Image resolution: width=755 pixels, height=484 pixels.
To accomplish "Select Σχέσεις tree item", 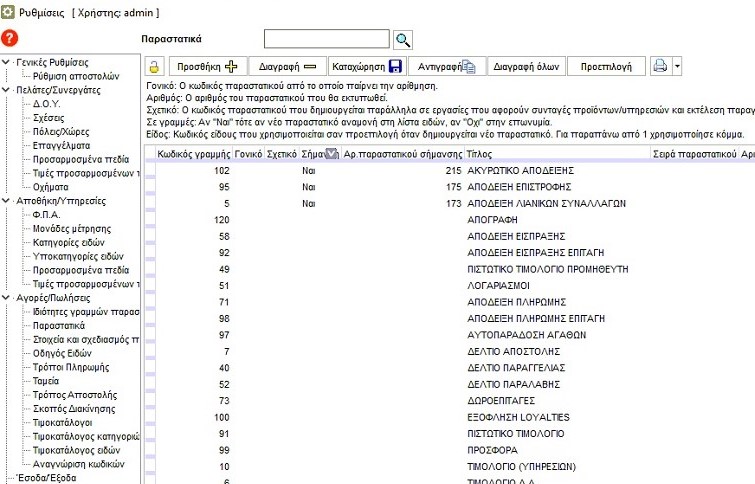I will pos(49,118).
